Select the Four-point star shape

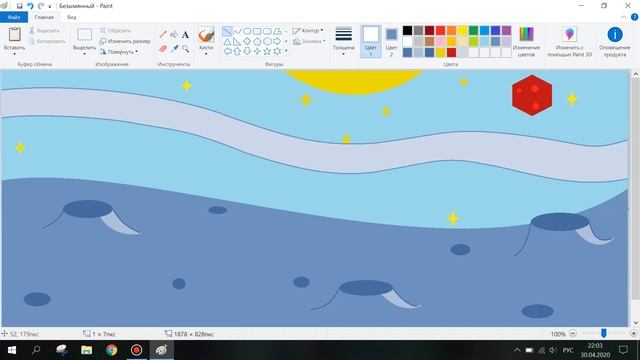257,51
